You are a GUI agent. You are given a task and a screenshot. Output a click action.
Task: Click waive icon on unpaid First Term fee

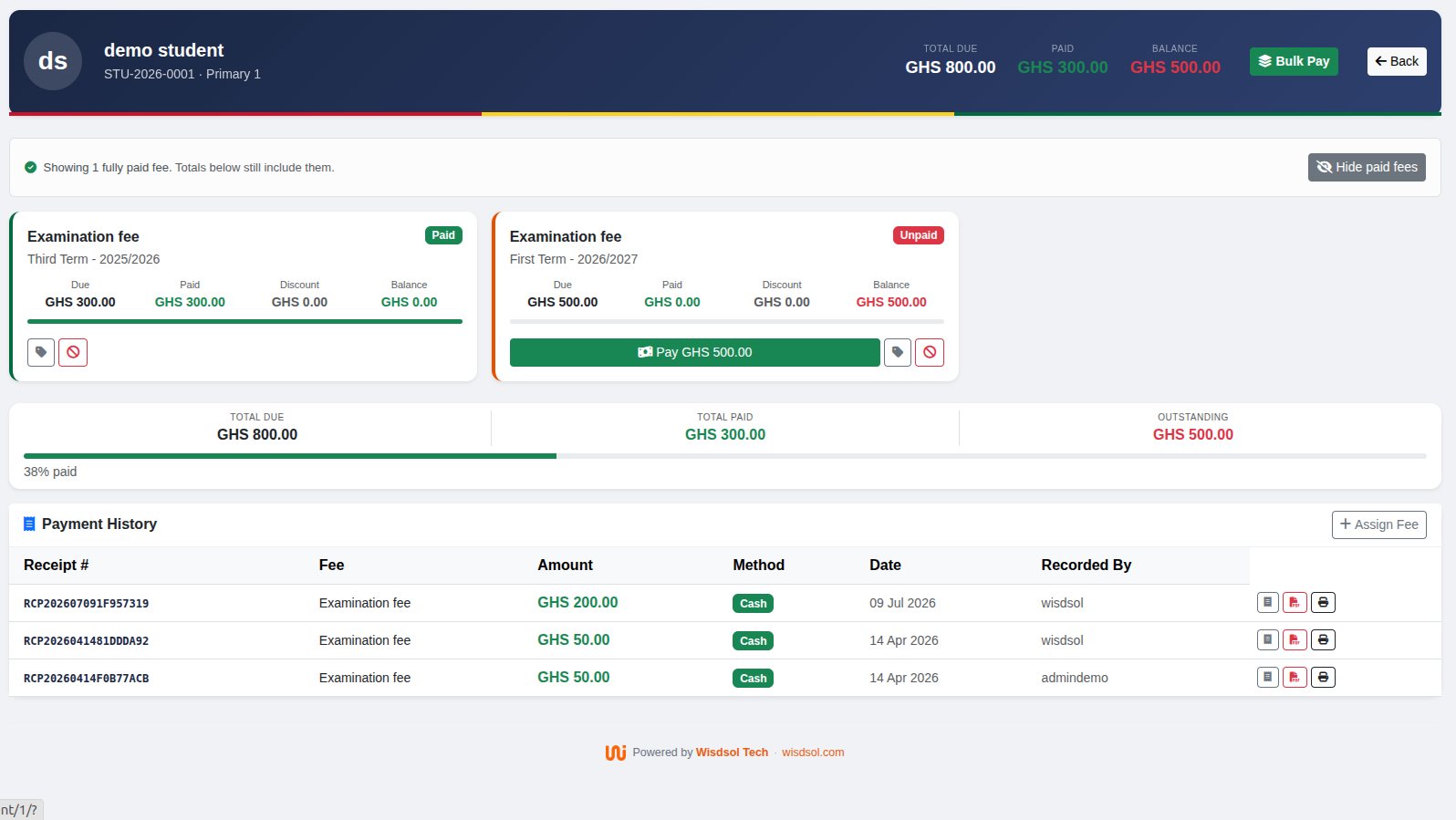click(x=930, y=352)
